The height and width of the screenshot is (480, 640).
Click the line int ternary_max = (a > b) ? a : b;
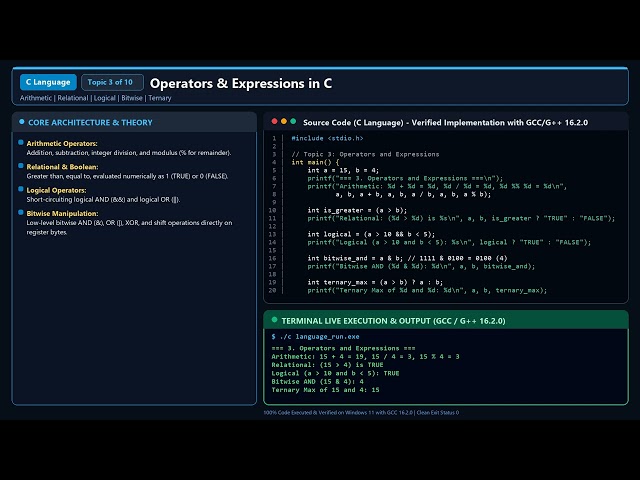point(375,282)
